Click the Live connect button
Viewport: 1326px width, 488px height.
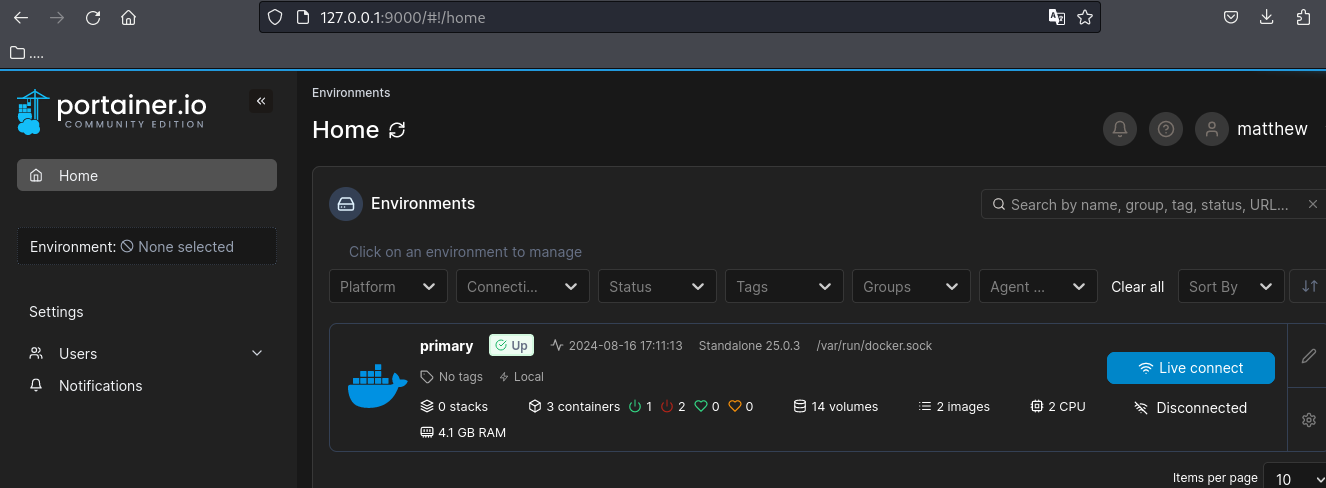pos(1190,368)
